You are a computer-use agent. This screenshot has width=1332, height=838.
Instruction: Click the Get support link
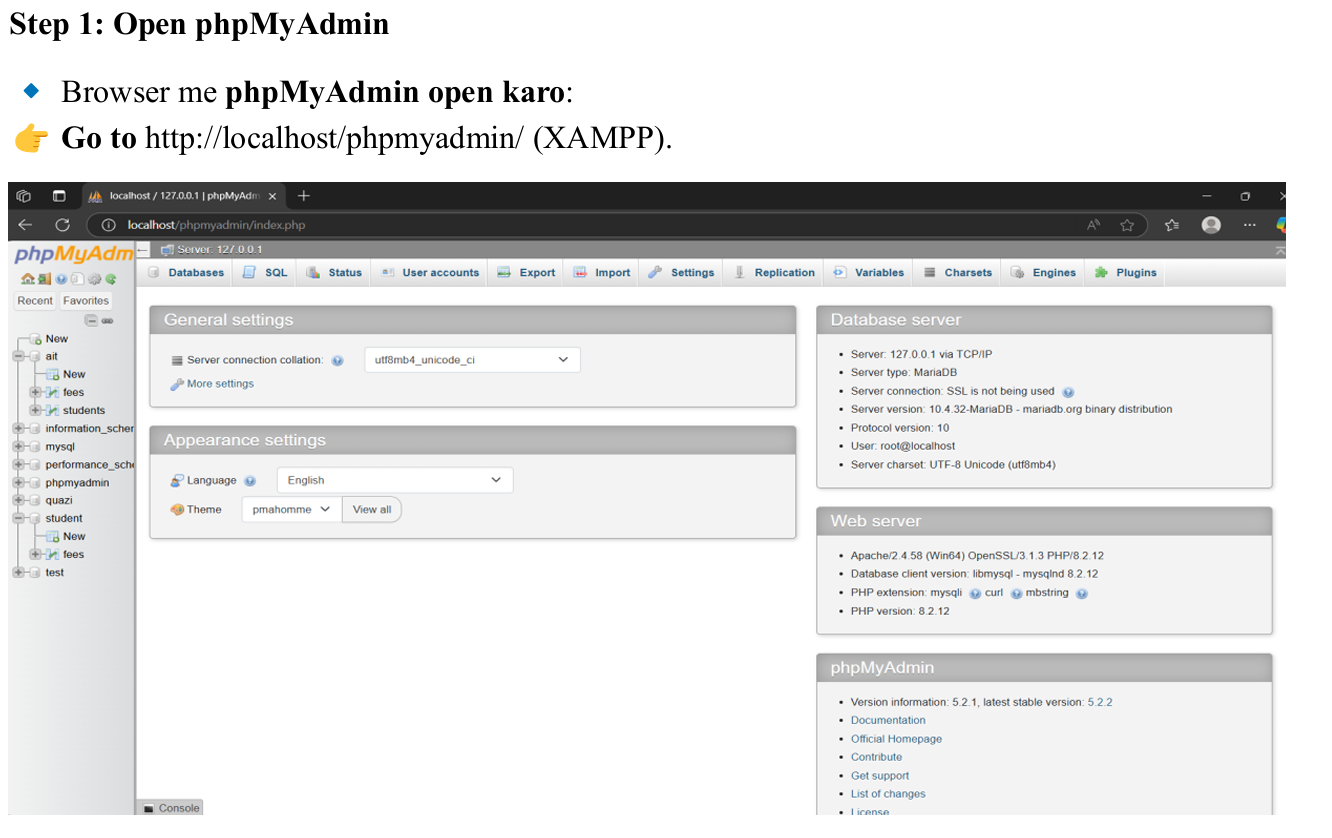[x=880, y=776]
